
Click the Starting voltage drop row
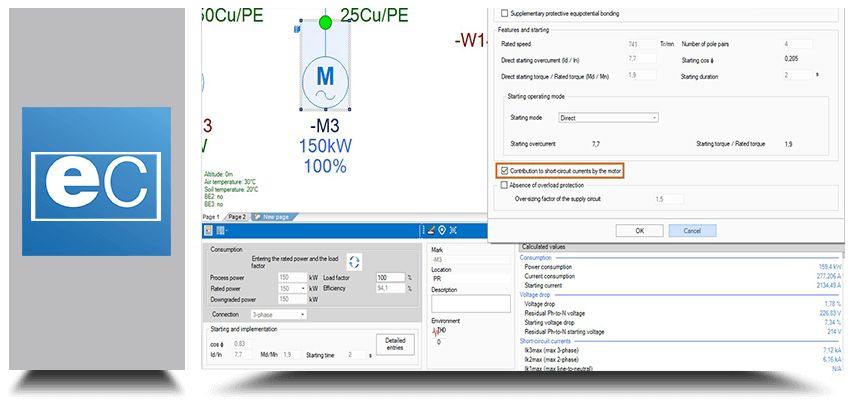682,322
